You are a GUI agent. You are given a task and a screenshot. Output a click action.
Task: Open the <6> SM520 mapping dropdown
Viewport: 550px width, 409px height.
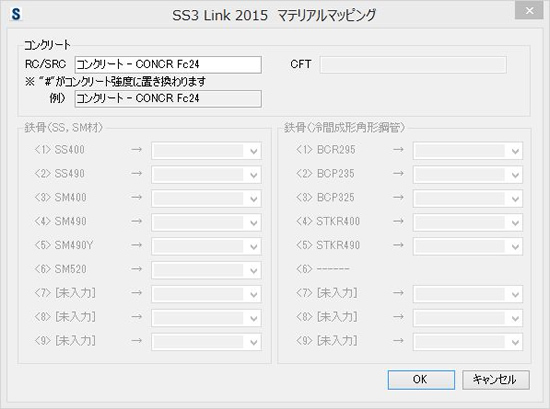click(x=206, y=270)
